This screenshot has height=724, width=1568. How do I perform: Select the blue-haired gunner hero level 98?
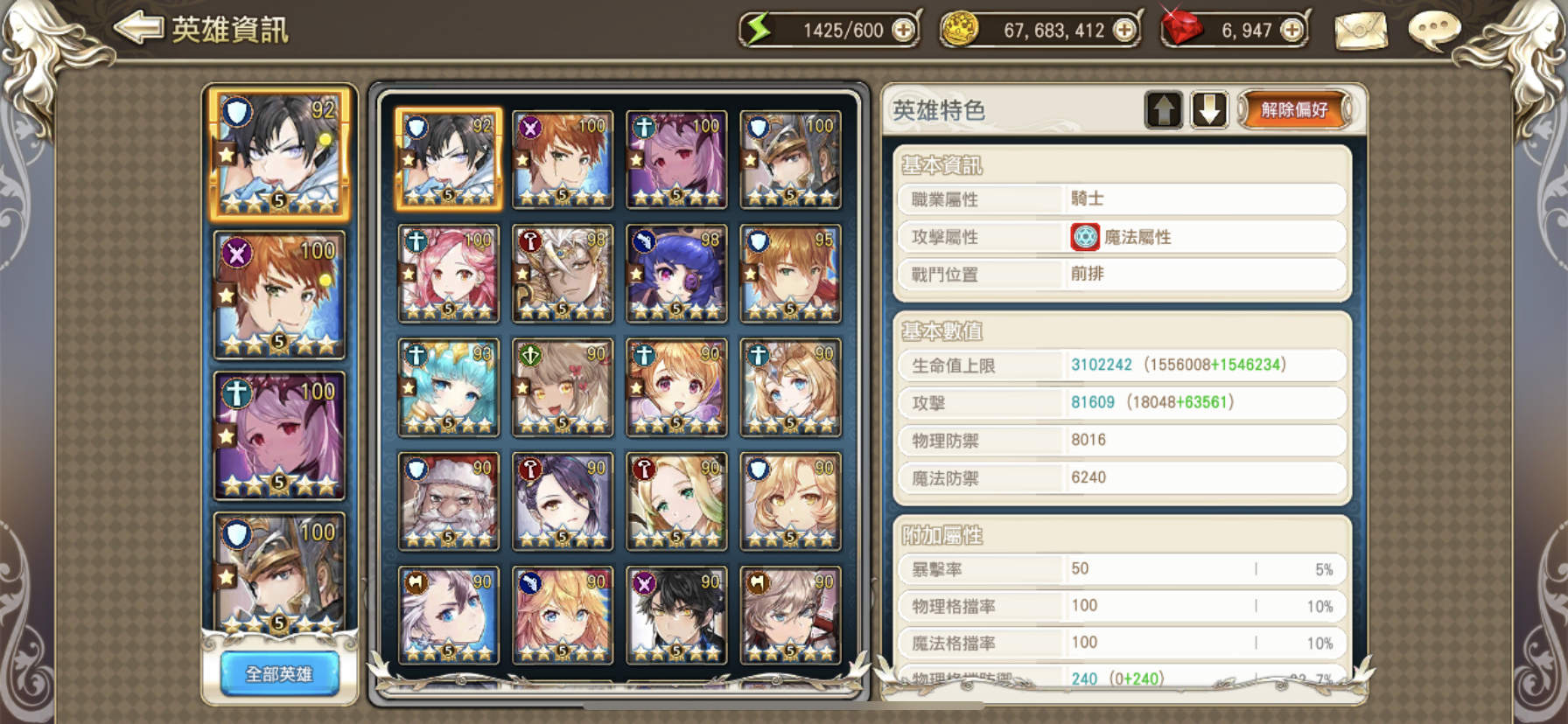point(676,274)
